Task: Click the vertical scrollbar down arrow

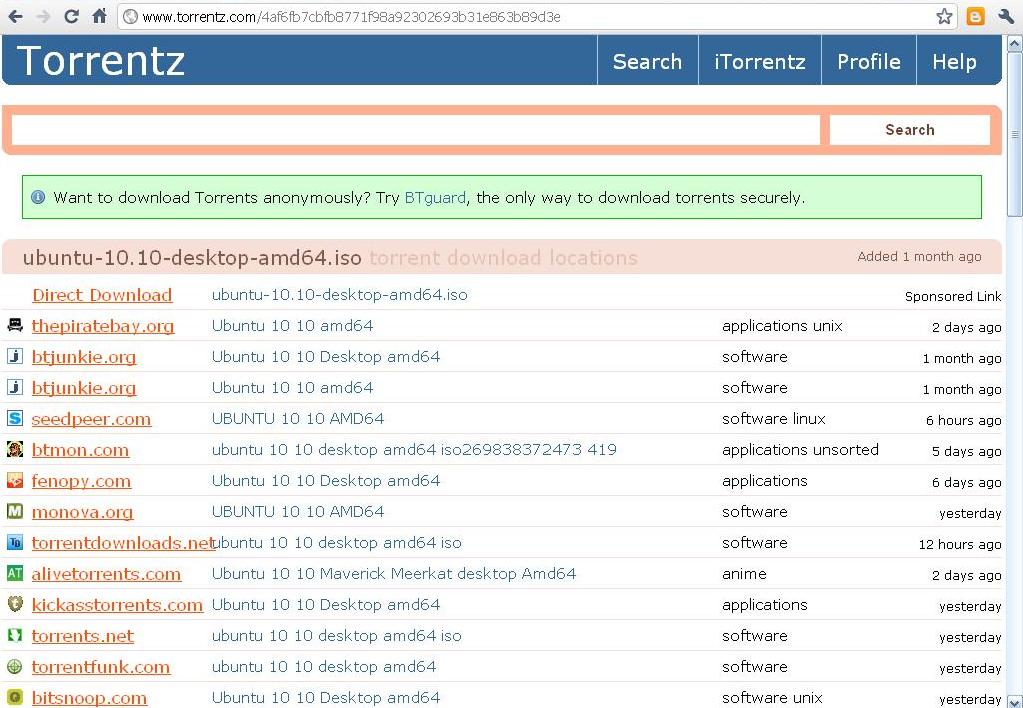Action: coord(1013,699)
